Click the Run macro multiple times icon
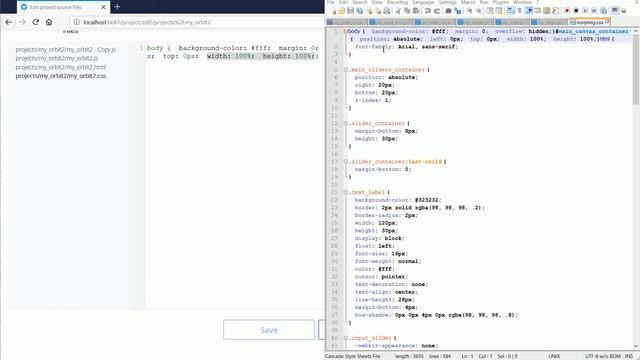 pyautogui.click(x=594, y=11)
